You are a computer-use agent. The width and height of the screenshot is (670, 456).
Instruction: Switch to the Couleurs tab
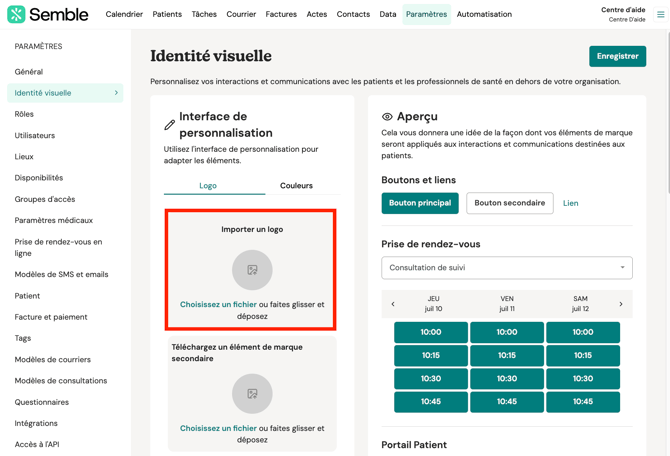pyautogui.click(x=296, y=186)
